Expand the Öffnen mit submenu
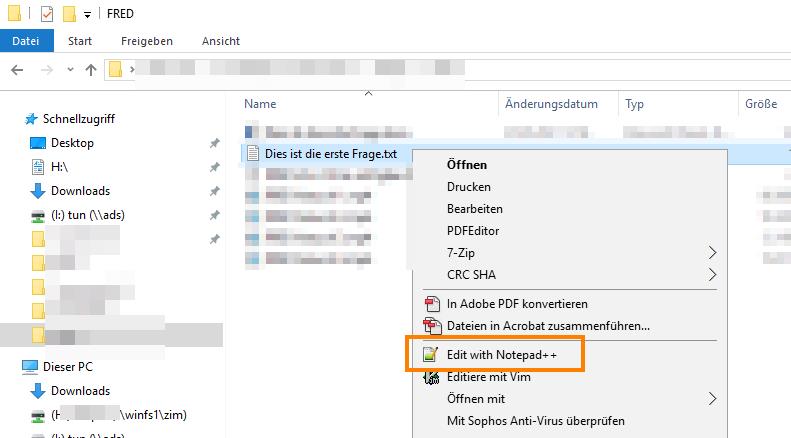 point(570,399)
